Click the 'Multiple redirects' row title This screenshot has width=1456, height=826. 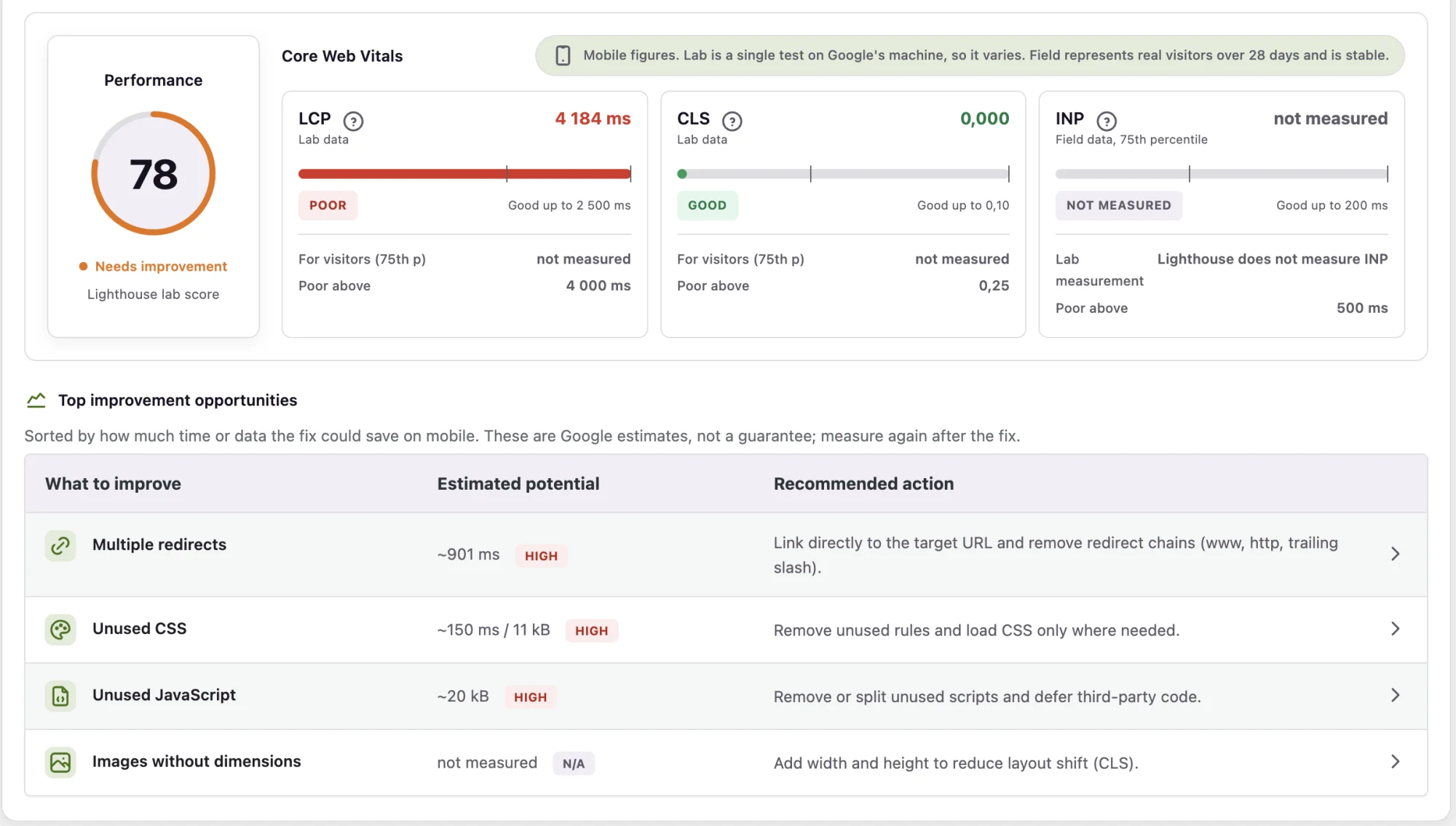[x=159, y=544]
